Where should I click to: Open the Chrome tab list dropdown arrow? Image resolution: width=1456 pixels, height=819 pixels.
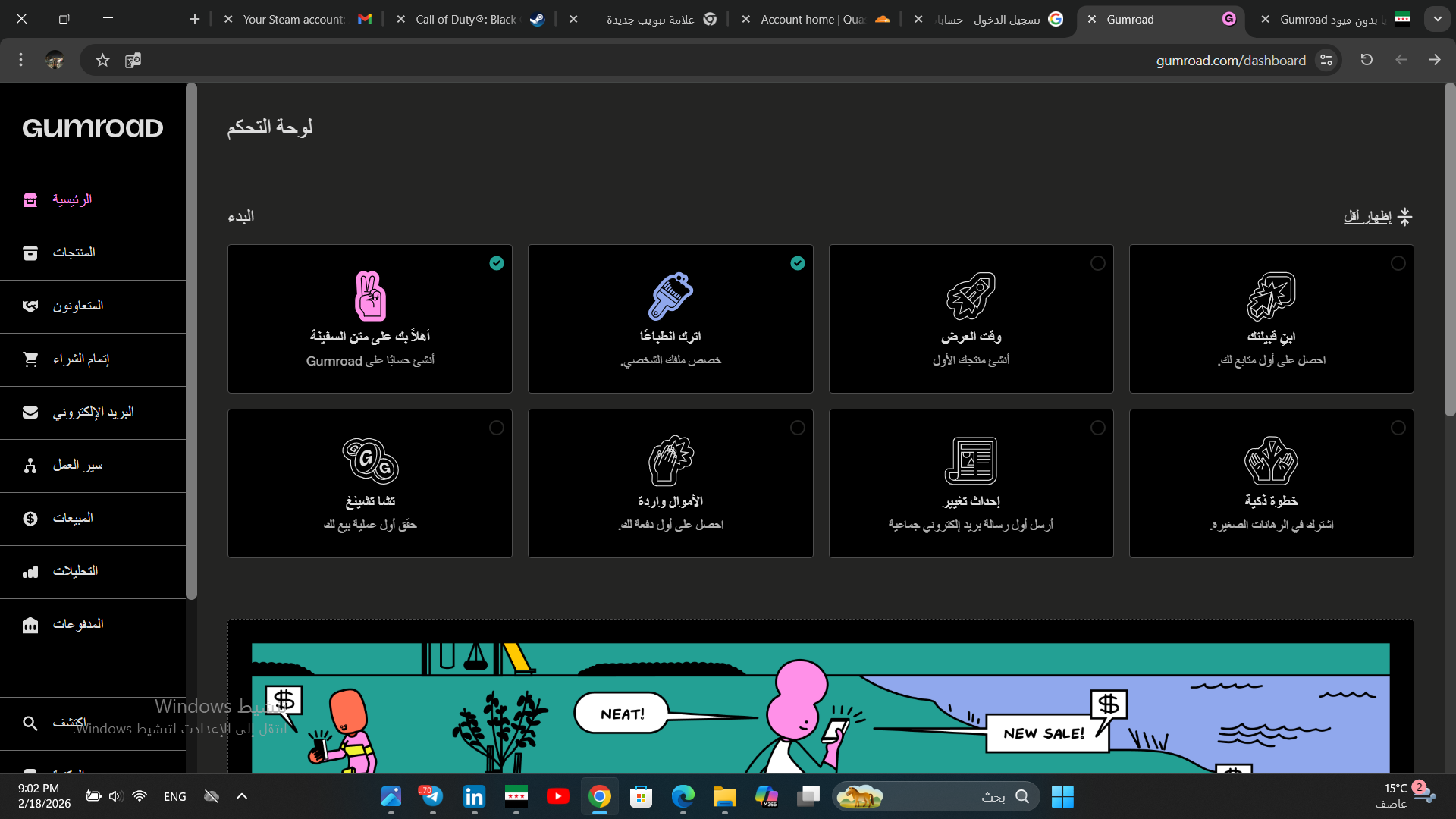(x=1437, y=19)
